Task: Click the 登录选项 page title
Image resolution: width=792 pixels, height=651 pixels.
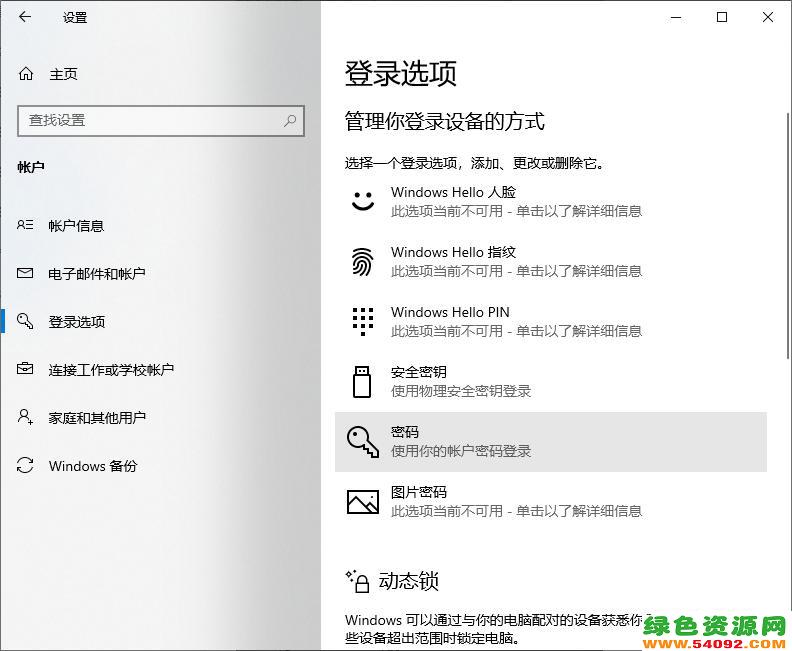Action: [401, 74]
